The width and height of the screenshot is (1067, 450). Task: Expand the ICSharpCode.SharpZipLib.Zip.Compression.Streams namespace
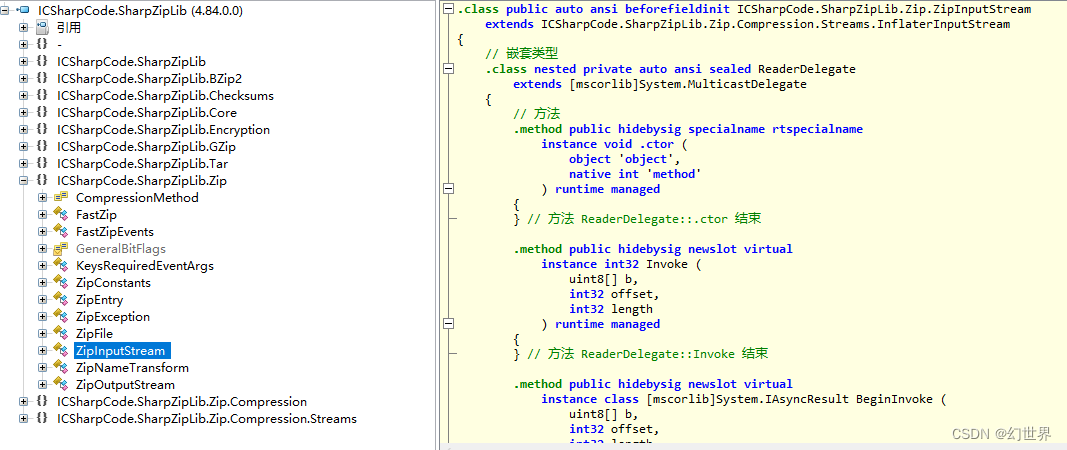point(24,419)
